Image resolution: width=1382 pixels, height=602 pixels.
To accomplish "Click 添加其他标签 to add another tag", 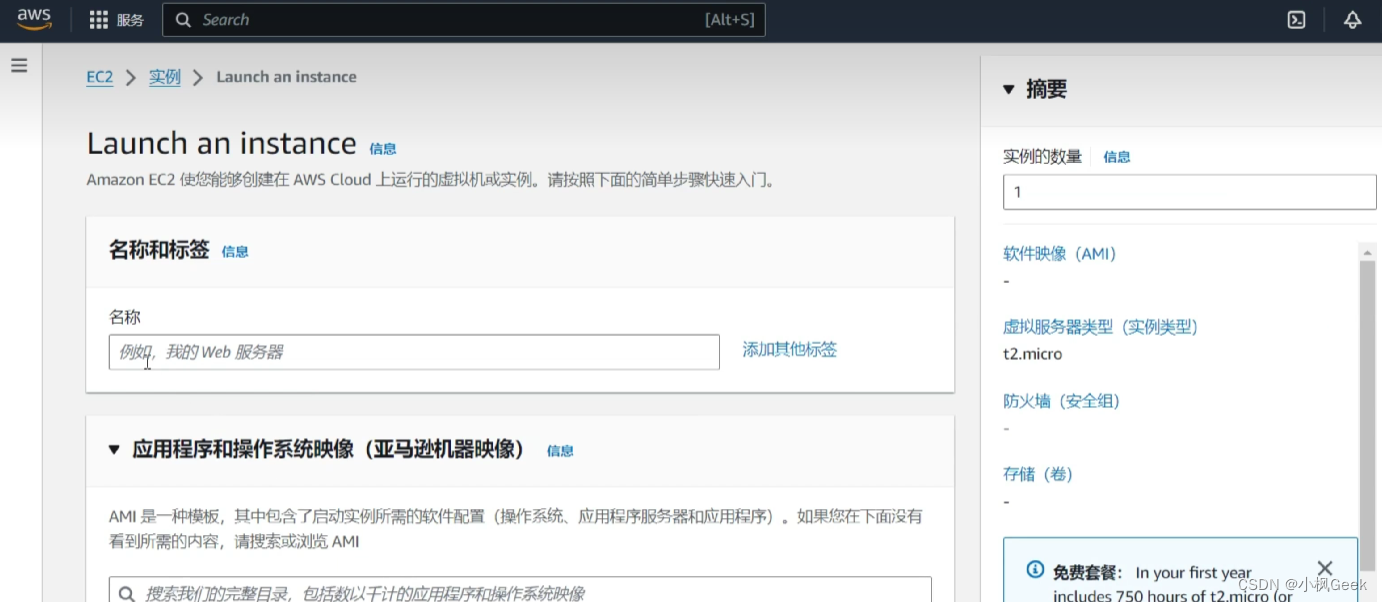I will click(x=789, y=347).
